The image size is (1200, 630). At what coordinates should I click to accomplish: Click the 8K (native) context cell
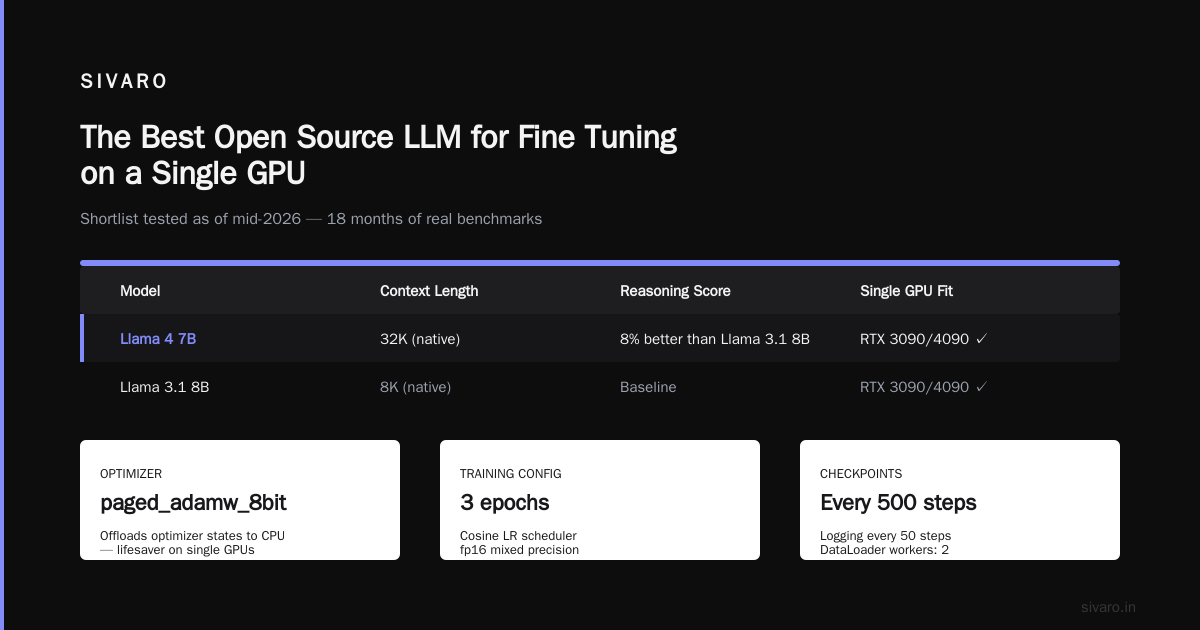click(x=415, y=387)
